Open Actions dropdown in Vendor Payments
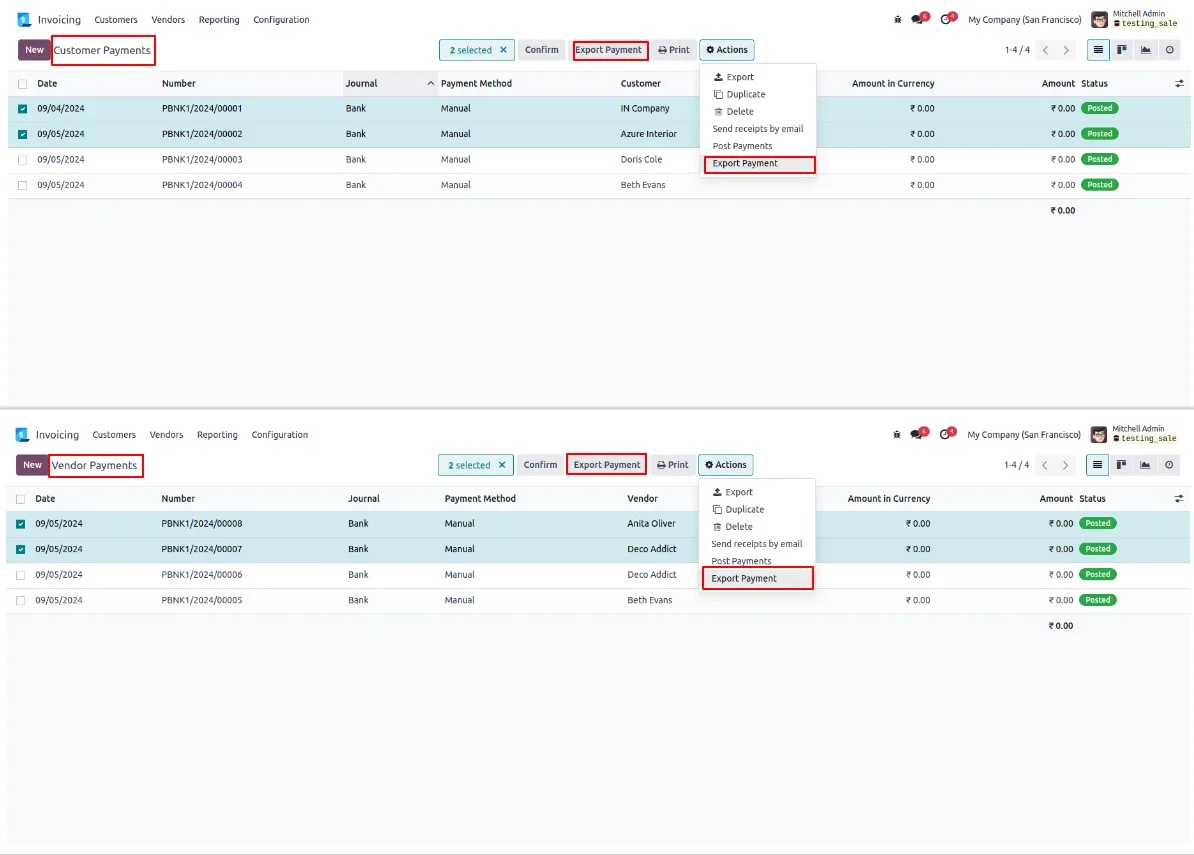The image size is (1194, 855). pyautogui.click(x=726, y=465)
